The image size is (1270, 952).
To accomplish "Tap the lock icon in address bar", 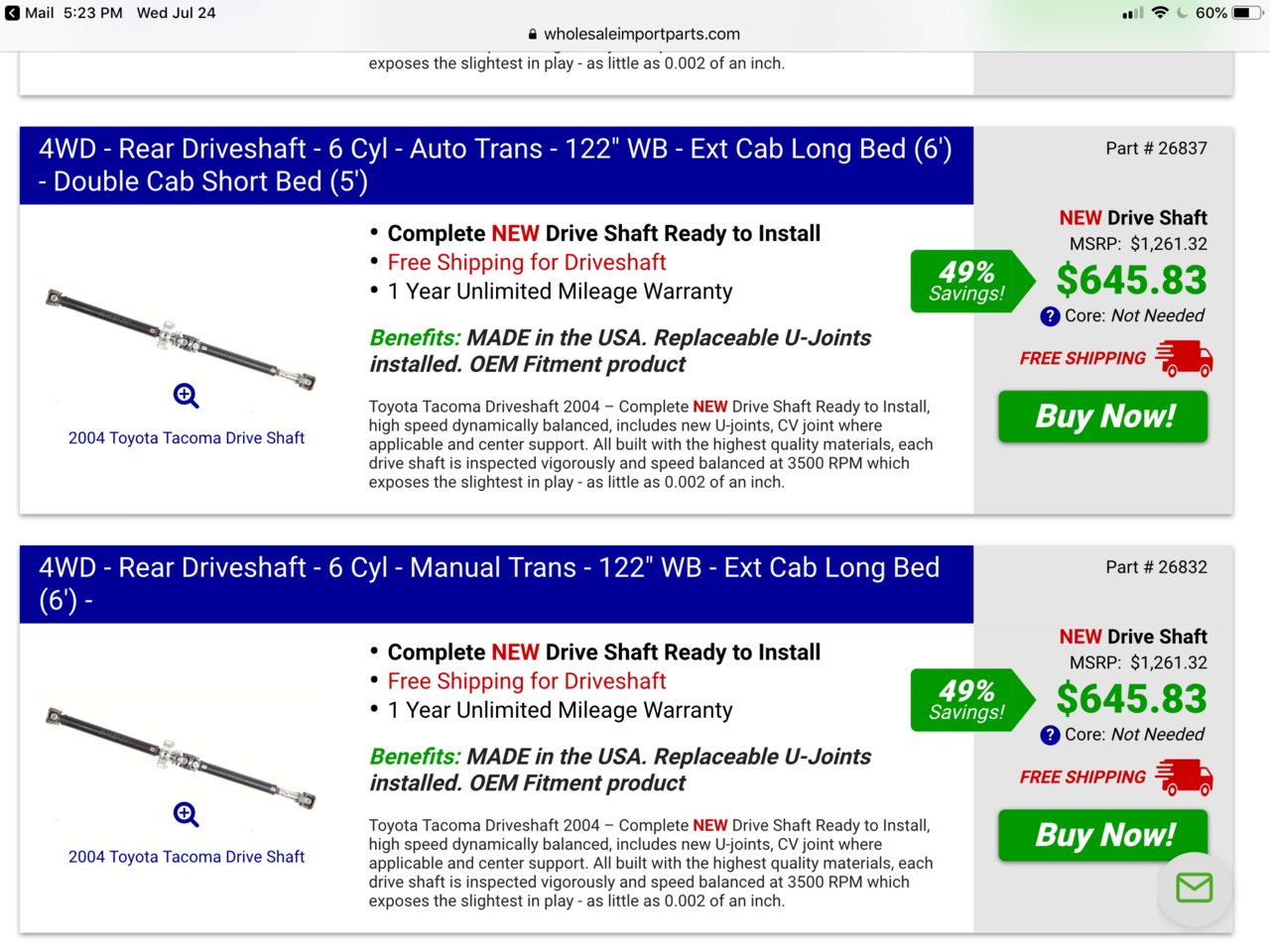I will pos(533,34).
